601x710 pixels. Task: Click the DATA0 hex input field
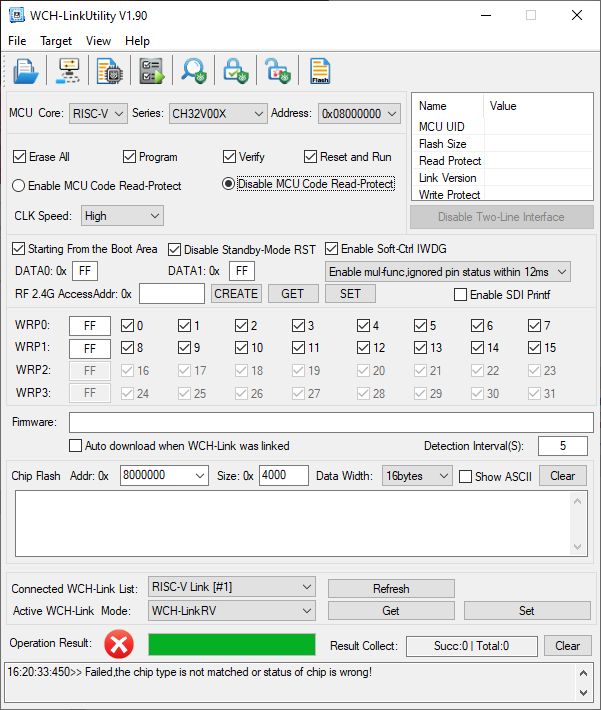(85, 271)
